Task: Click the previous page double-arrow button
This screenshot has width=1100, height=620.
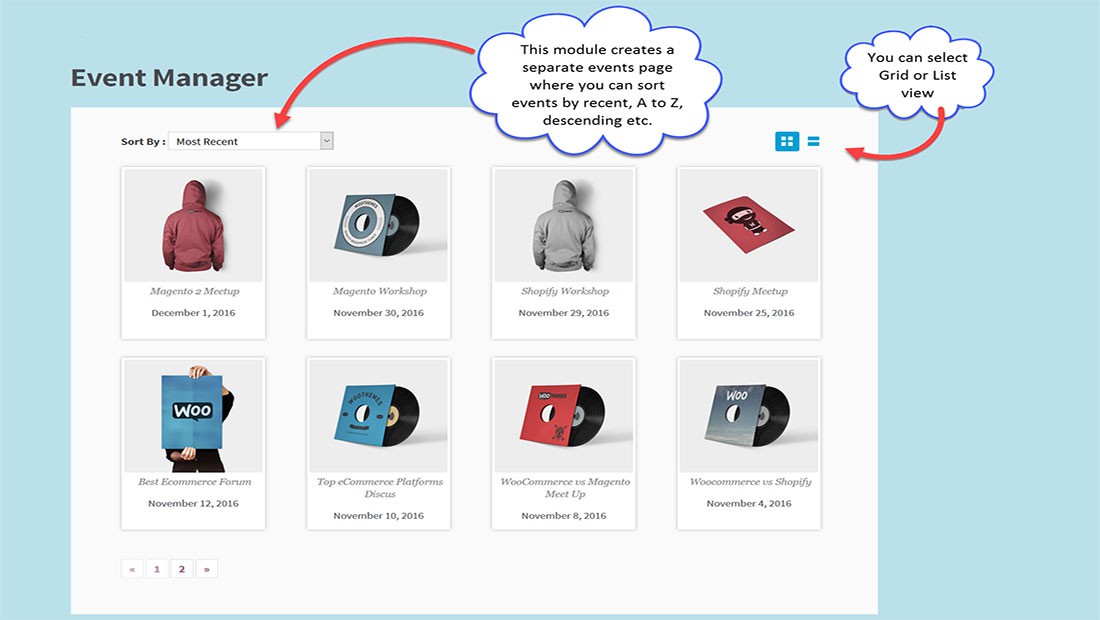Action: pyautogui.click(x=132, y=568)
